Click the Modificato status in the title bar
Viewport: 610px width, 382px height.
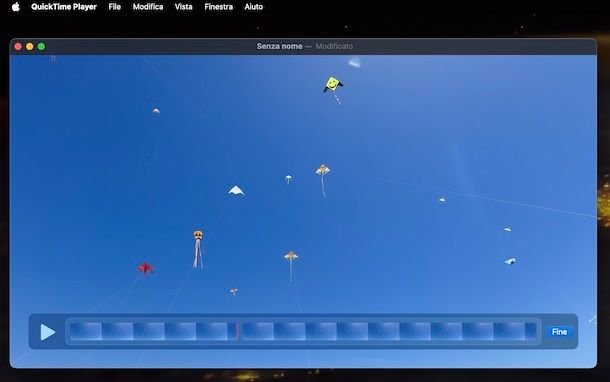pyautogui.click(x=334, y=46)
